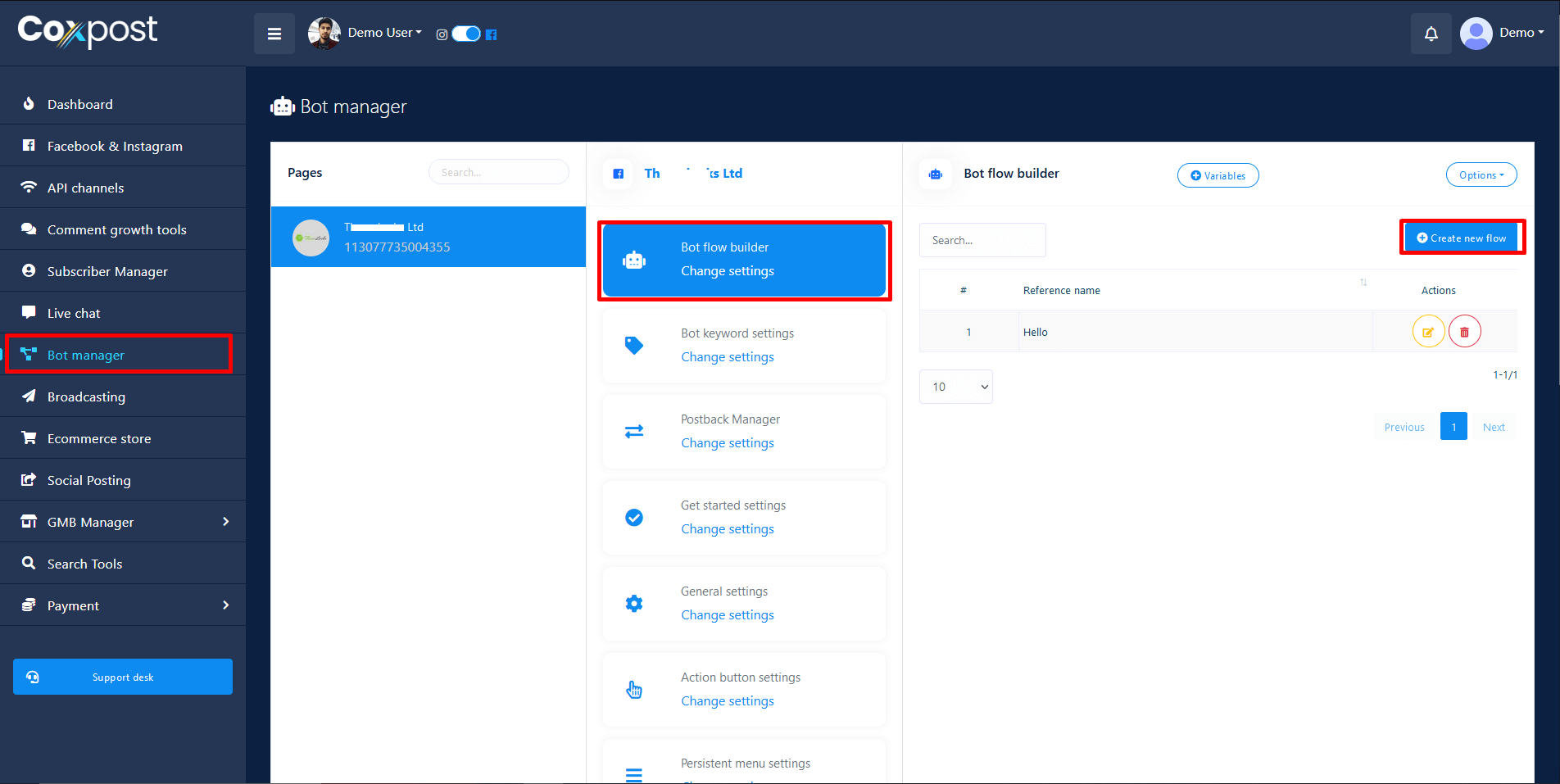Go to Subscriber Manager
Image resolution: width=1560 pixels, height=784 pixels.
click(107, 271)
